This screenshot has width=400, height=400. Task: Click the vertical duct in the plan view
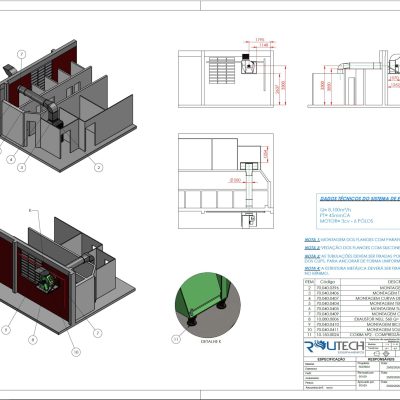point(249,190)
